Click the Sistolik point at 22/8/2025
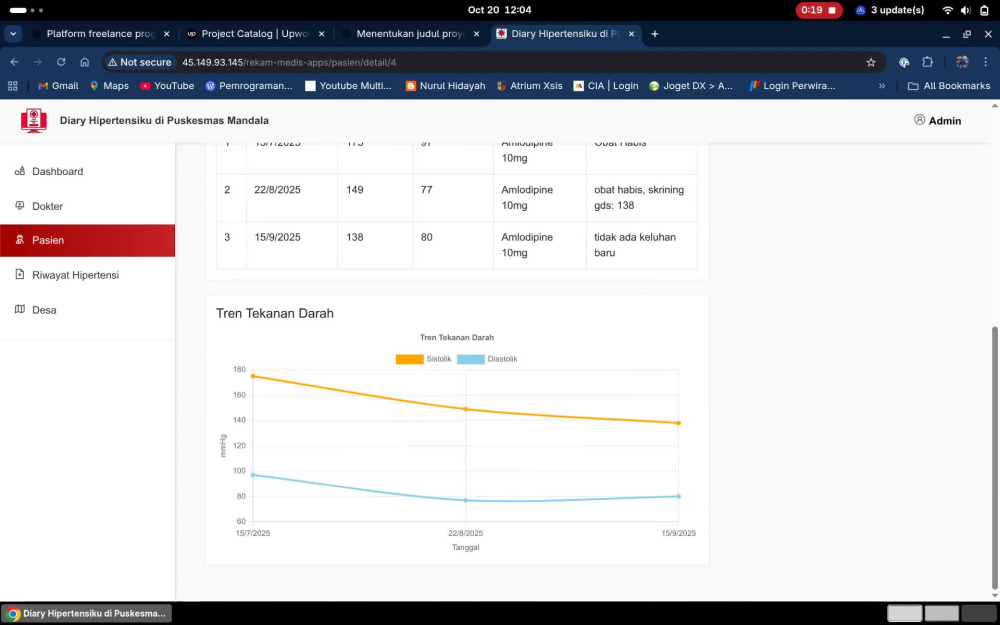The width and height of the screenshot is (1000, 625). point(466,409)
